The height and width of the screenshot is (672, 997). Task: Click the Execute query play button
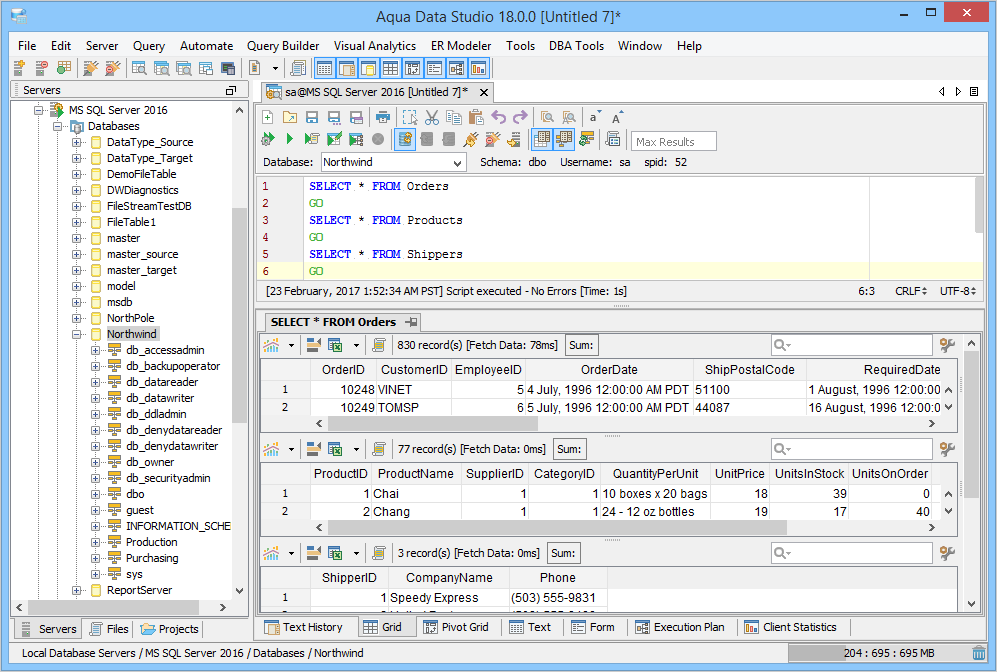point(290,140)
